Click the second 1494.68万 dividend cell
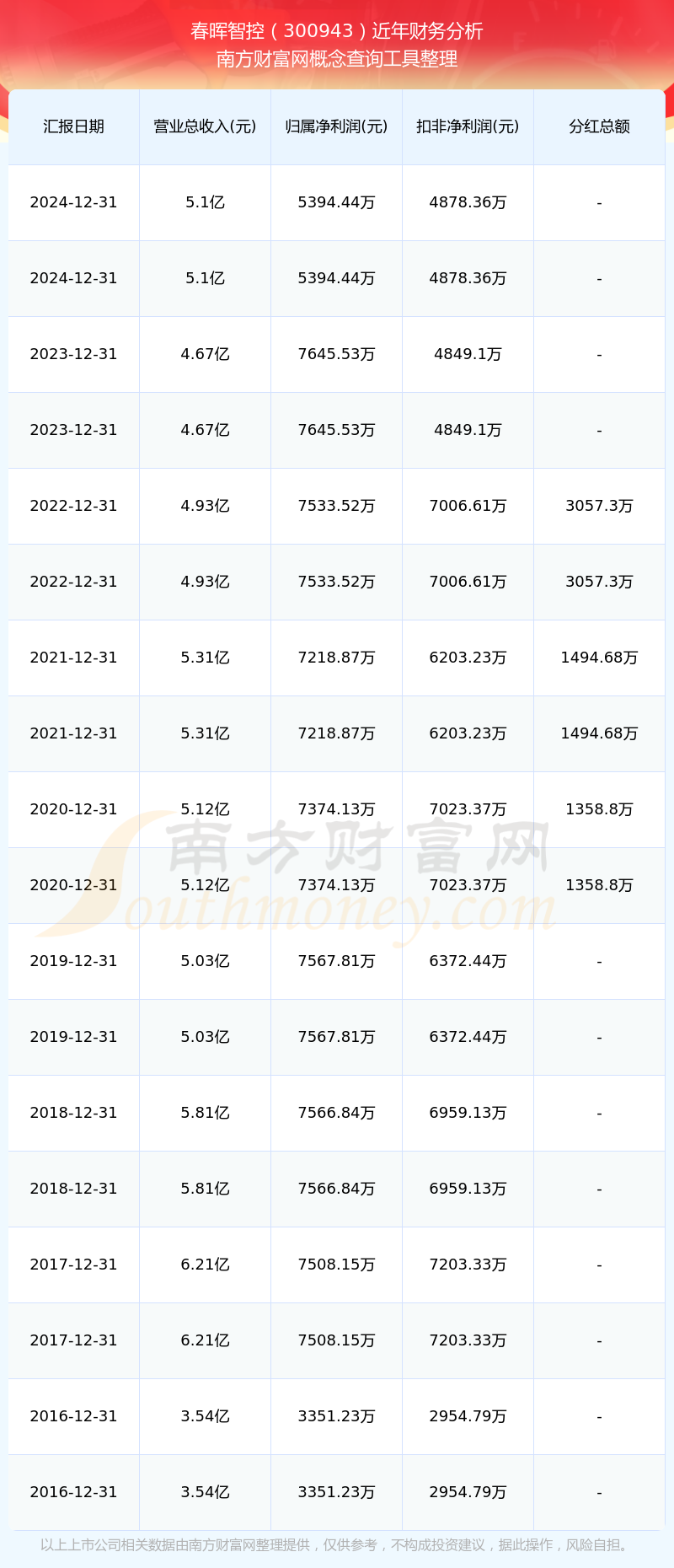Screen dimensions: 674x1568 pyautogui.click(x=599, y=733)
